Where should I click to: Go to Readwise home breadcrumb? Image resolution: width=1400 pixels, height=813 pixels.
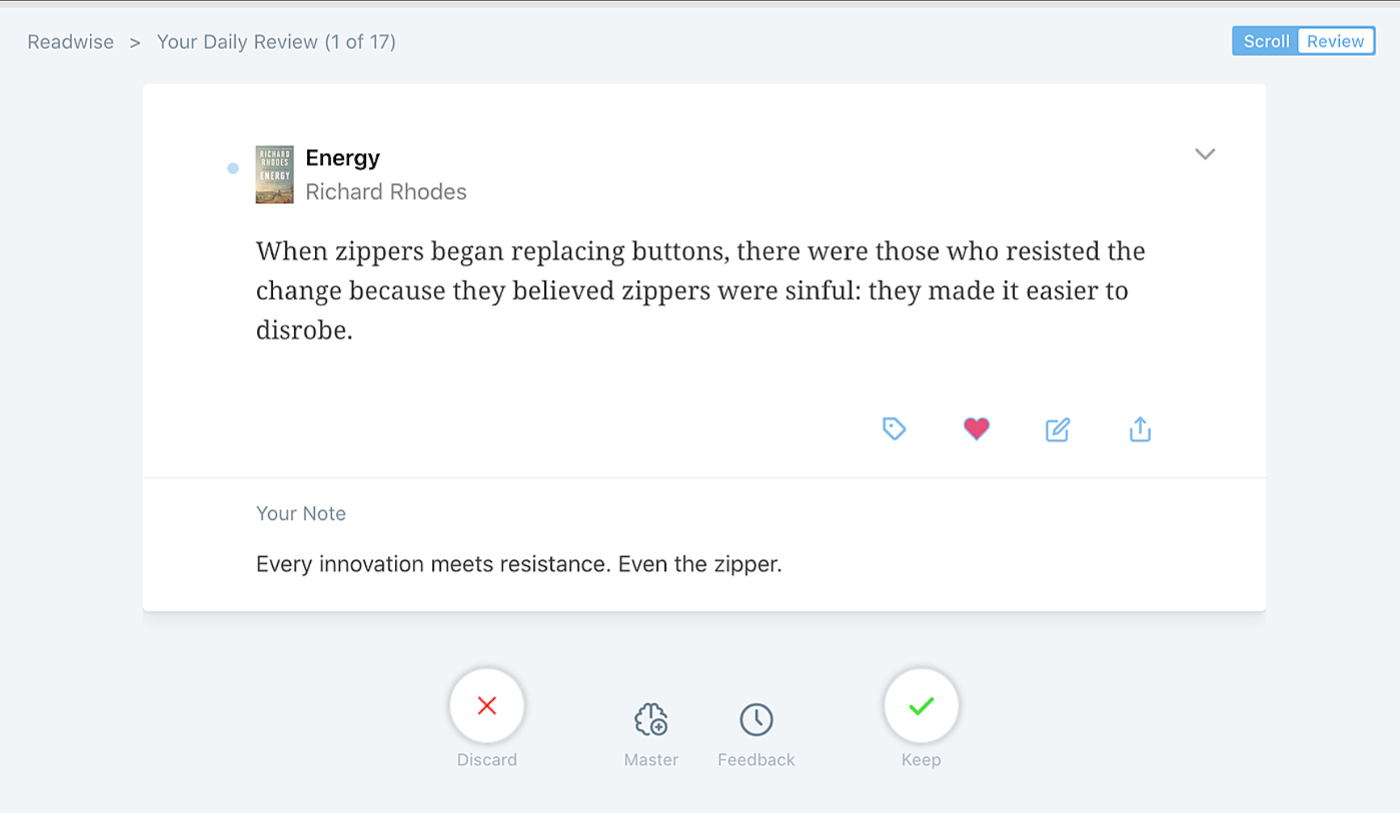(x=70, y=42)
